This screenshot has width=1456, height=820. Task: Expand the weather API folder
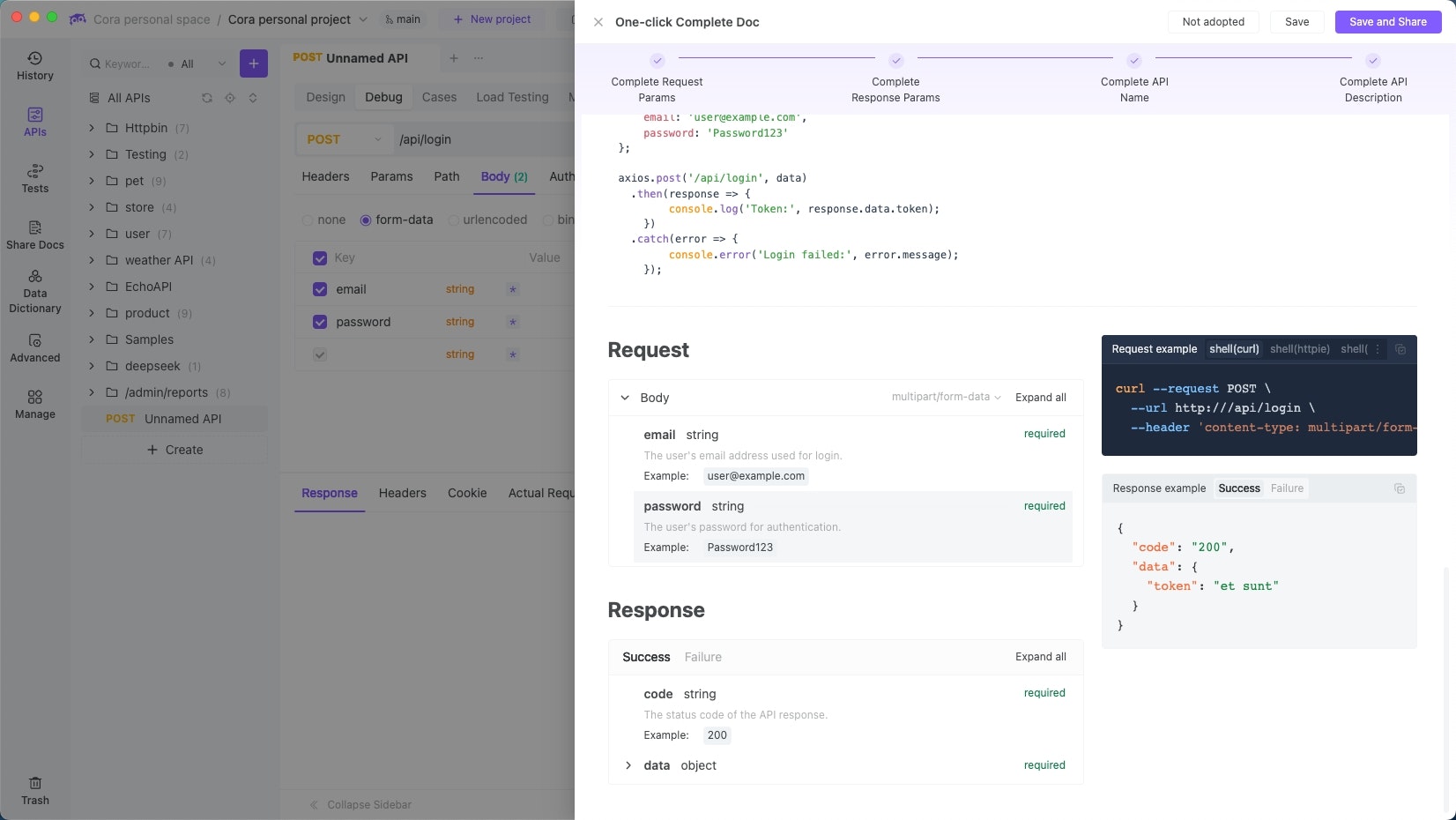(x=91, y=260)
